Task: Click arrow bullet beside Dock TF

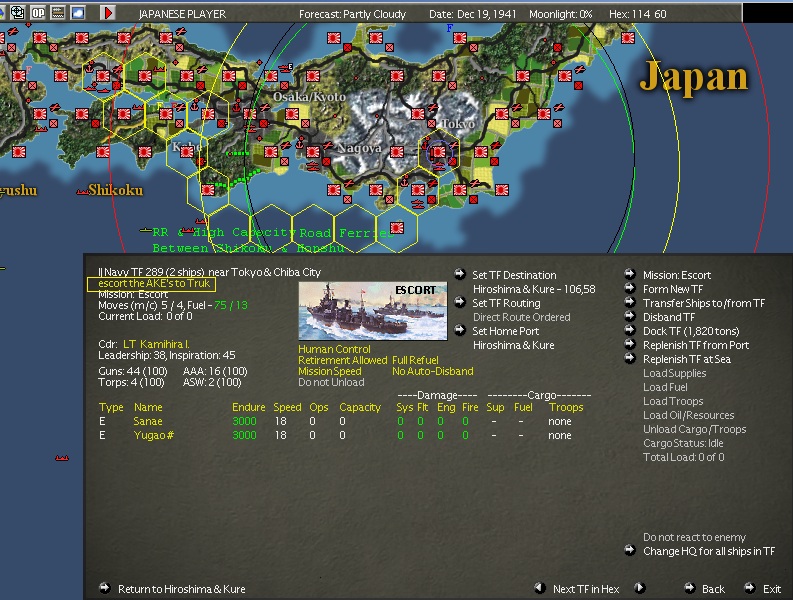Action: click(630, 330)
